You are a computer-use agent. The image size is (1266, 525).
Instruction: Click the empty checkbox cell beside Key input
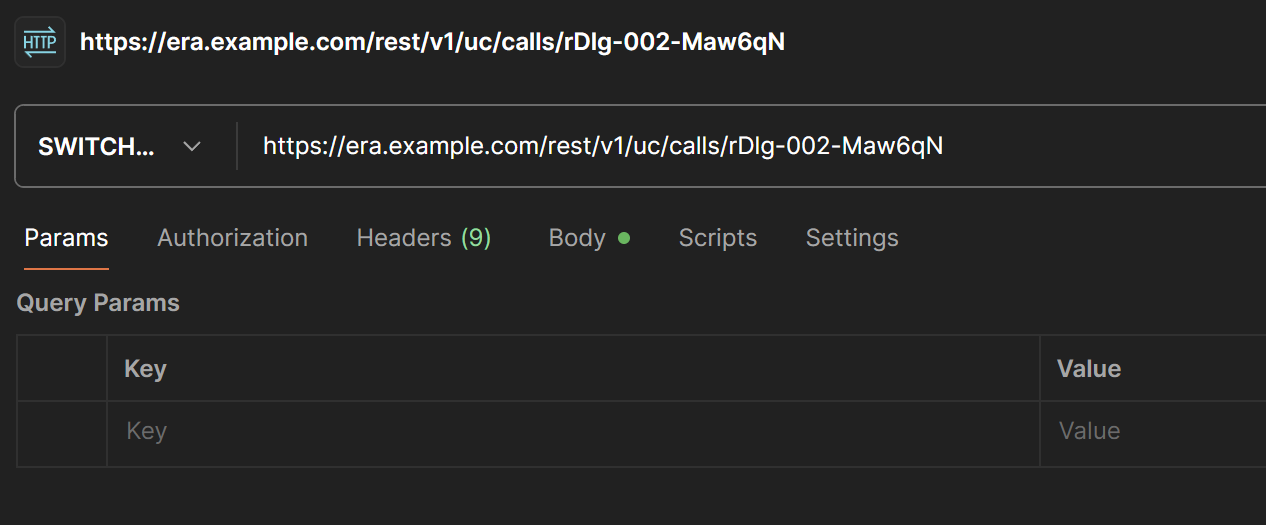coord(62,432)
